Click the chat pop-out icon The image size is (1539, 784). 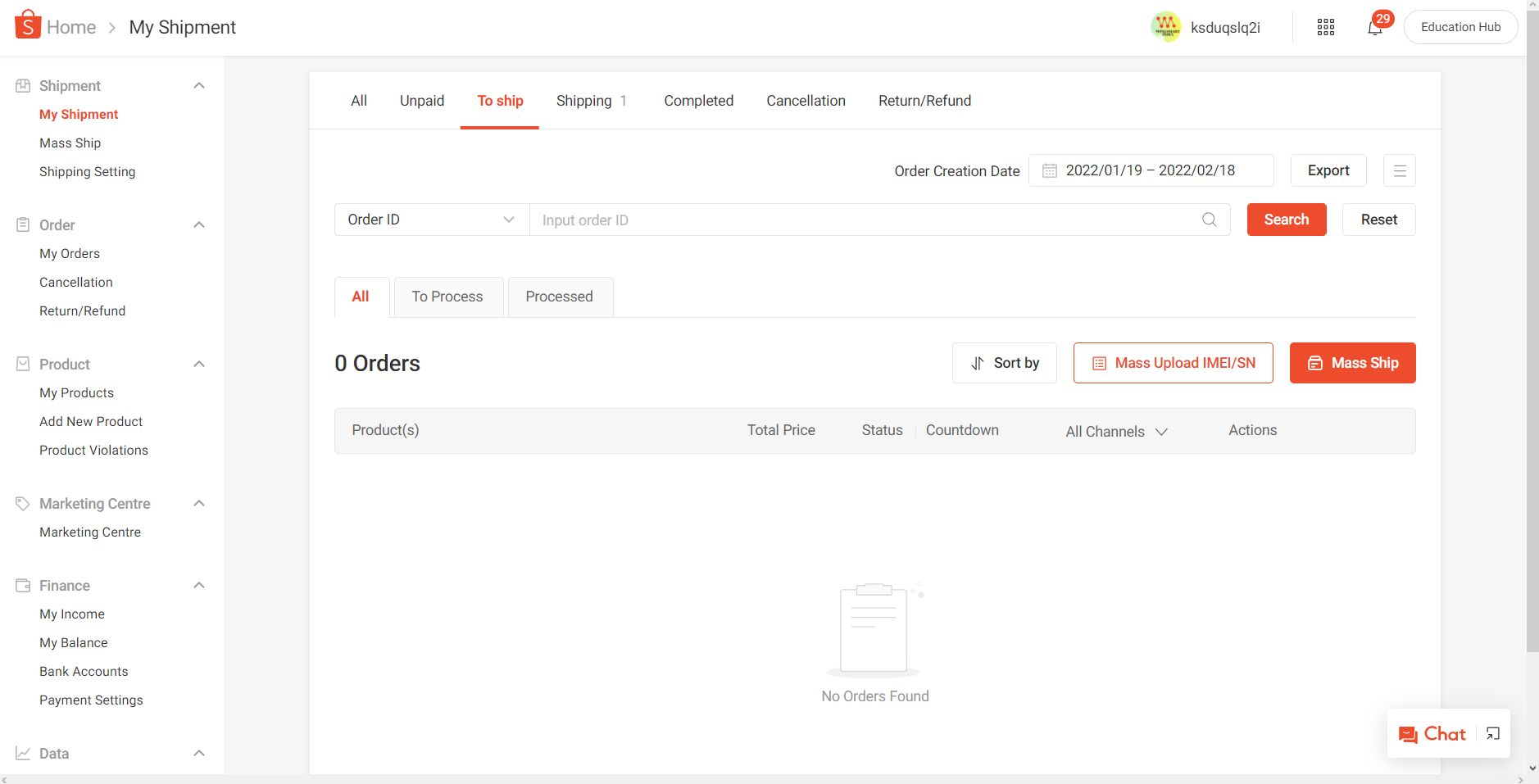click(x=1493, y=734)
